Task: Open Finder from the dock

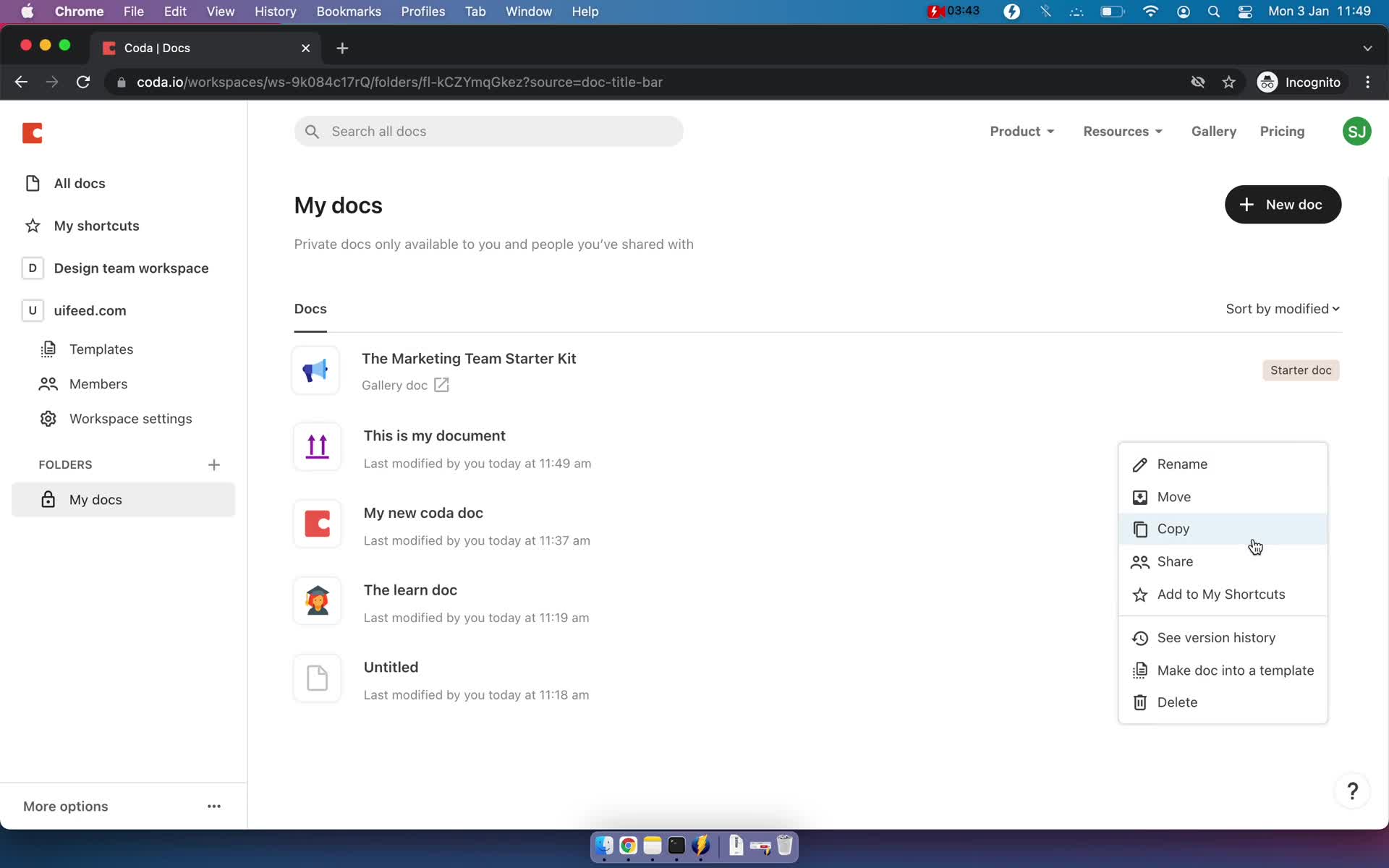Action: [604, 846]
